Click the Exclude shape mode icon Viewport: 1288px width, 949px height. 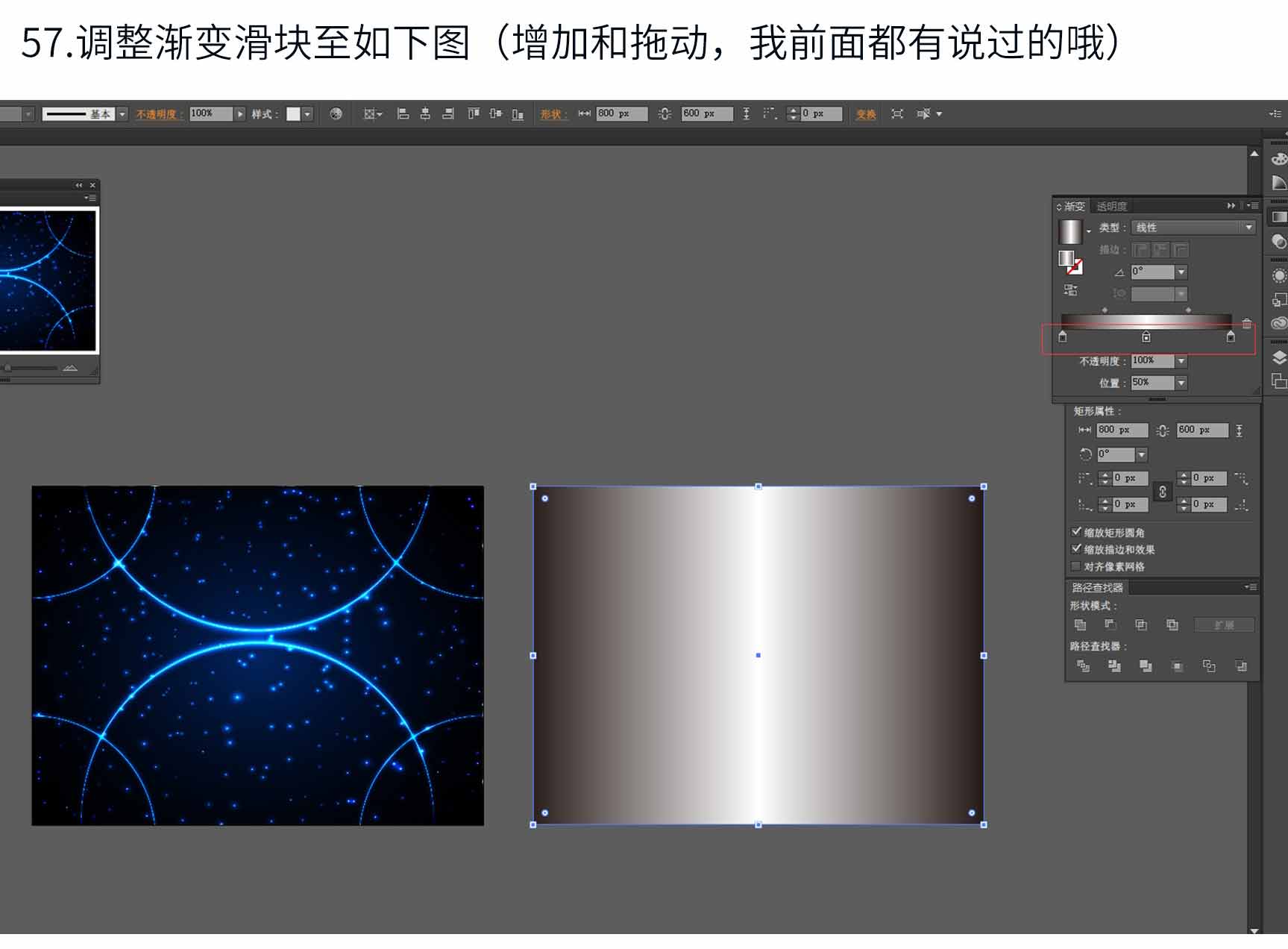point(1172,624)
